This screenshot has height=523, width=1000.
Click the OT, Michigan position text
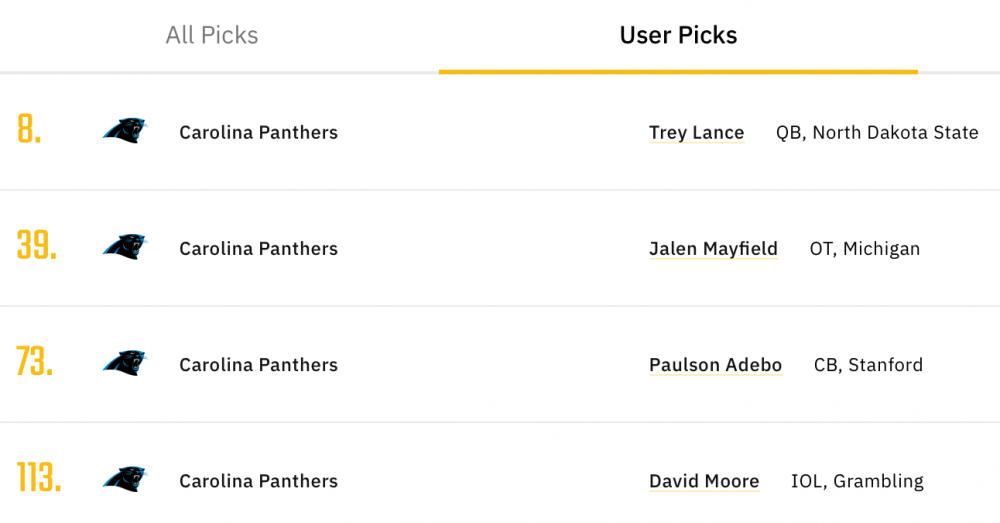pyautogui.click(x=864, y=248)
